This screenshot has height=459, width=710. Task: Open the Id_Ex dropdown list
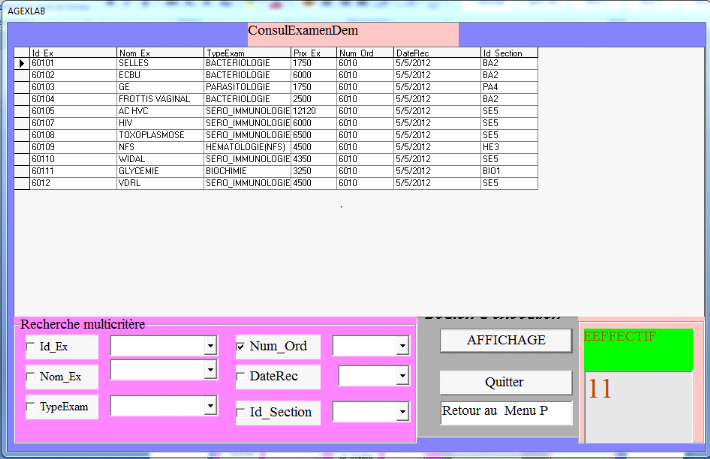210,346
